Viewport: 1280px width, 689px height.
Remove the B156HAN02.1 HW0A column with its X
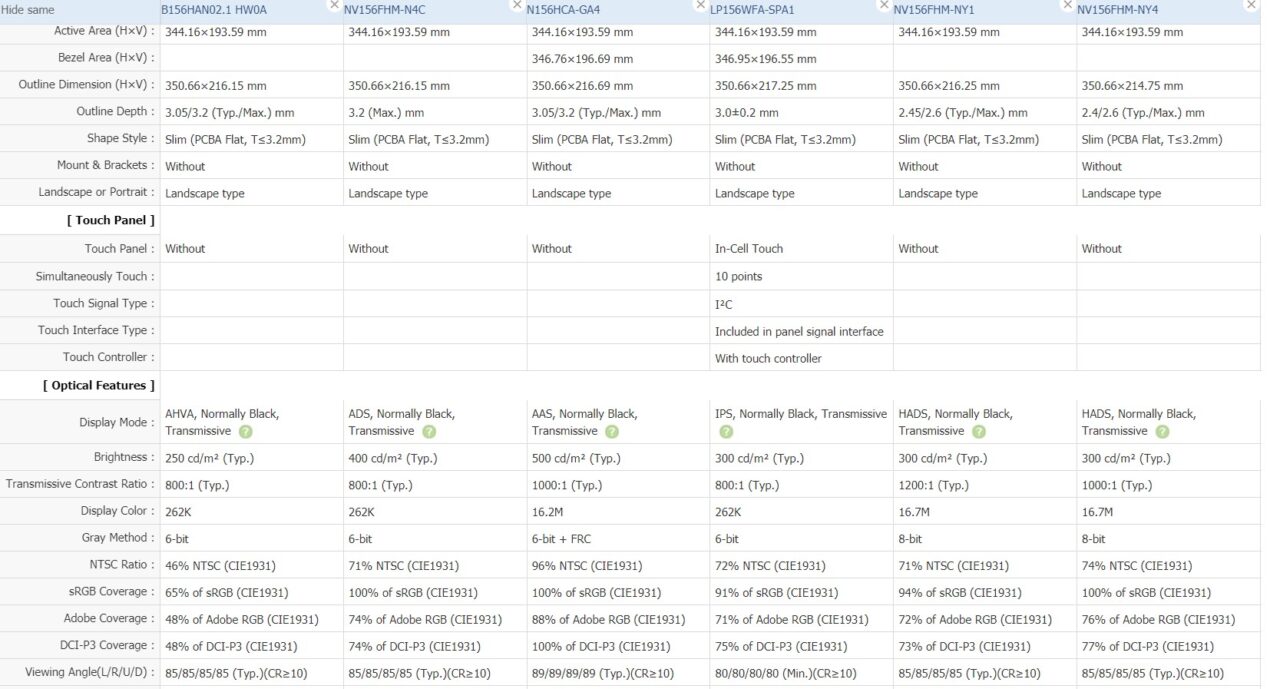click(x=335, y=5)
